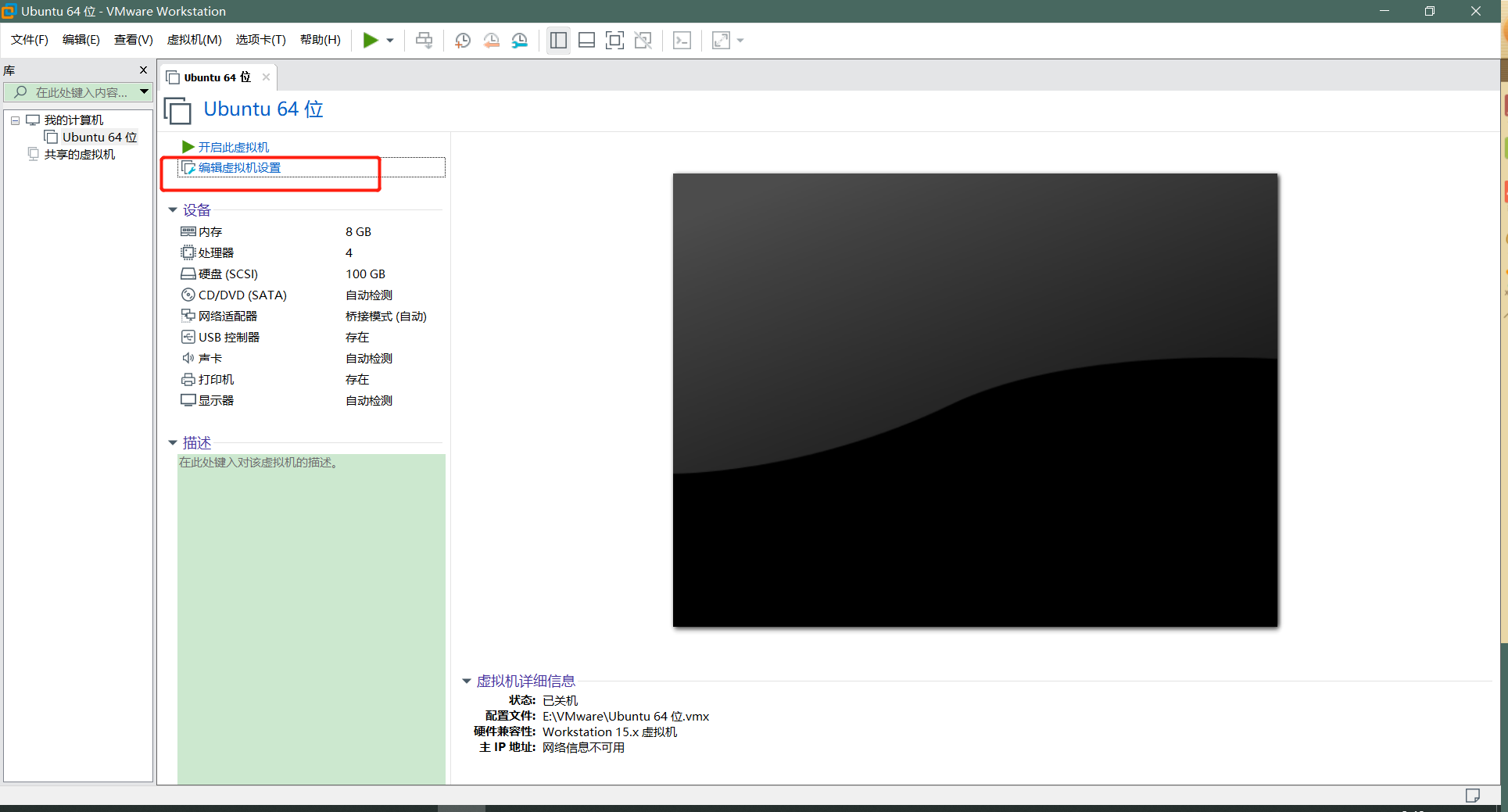This screenshot has width=1508, height=812.
Task: Open the library search dropdown arrow
Action: [x=145, y=92]
